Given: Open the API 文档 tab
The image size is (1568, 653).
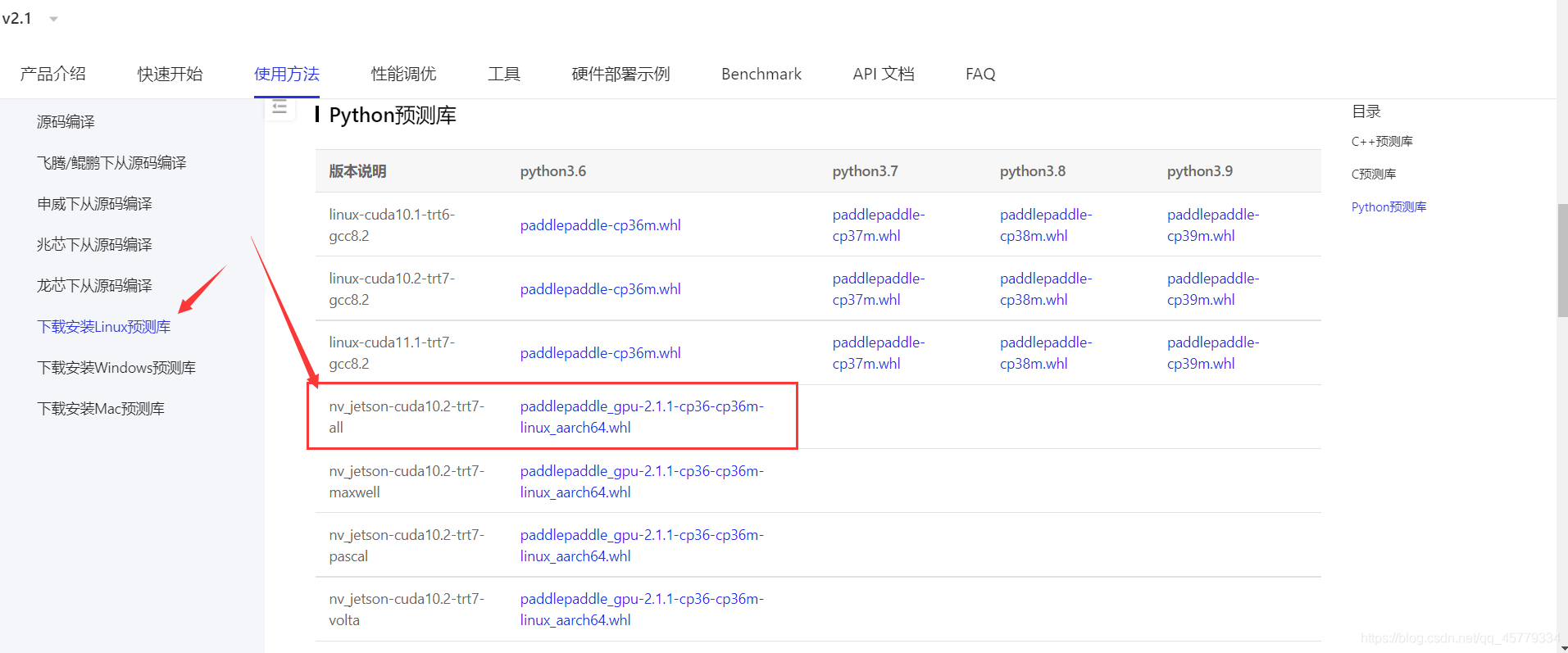Looking at the screenshot, I should 884,74.
